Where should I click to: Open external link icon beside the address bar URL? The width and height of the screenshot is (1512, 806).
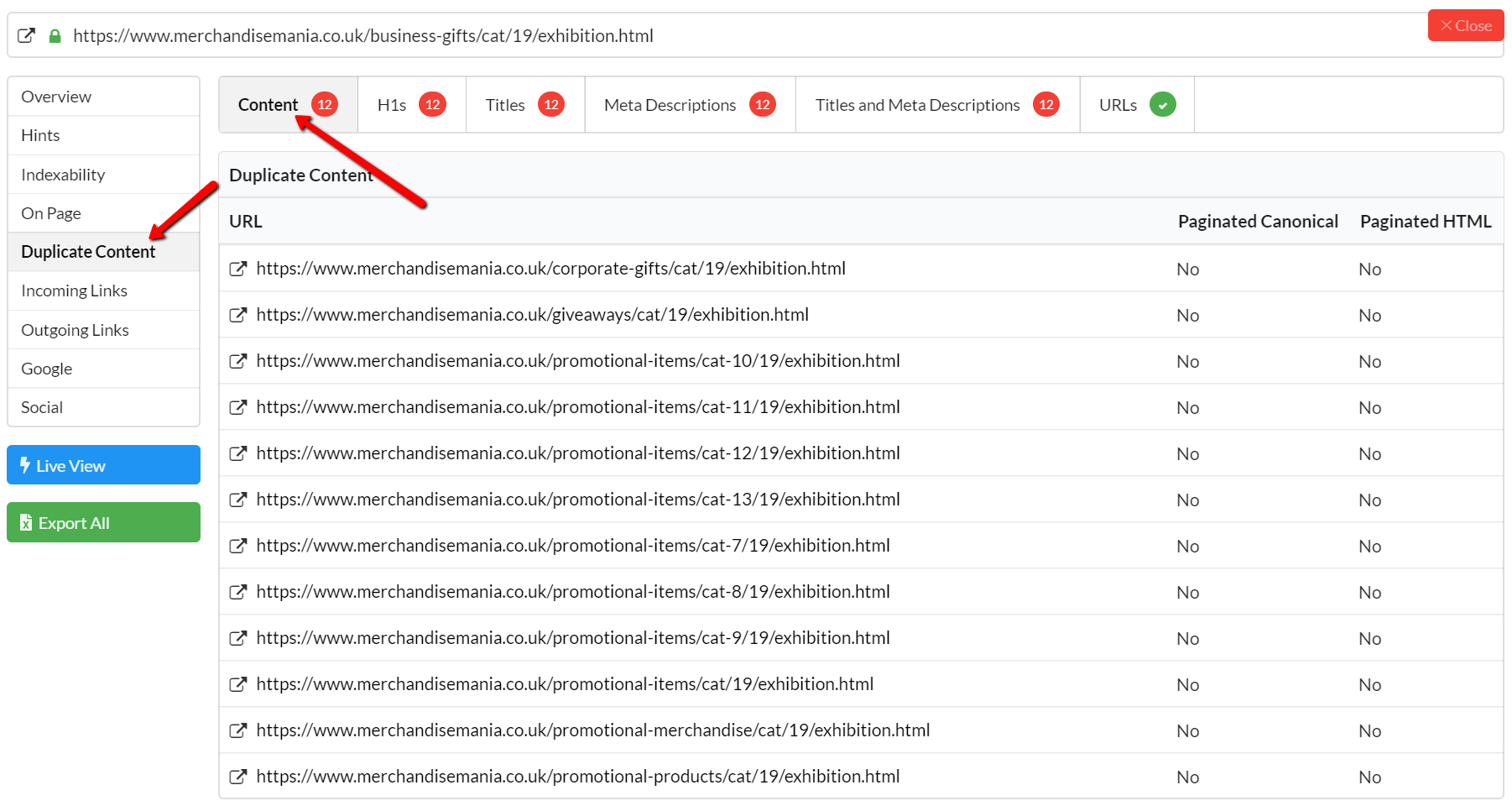26,35
